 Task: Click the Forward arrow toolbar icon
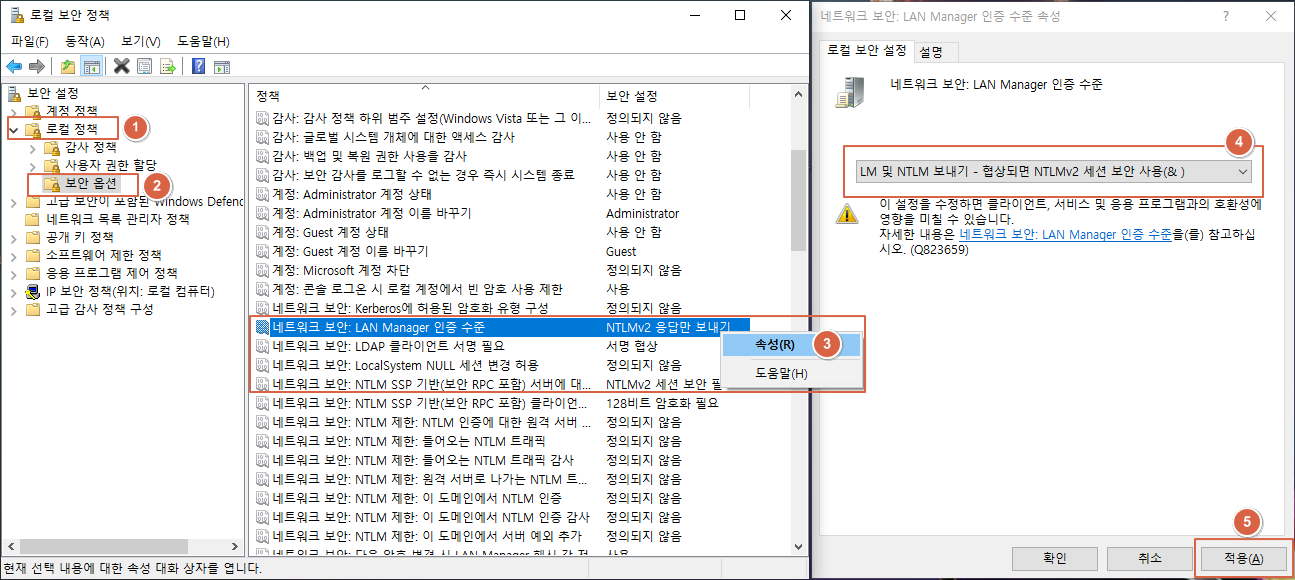pos(37,66)
